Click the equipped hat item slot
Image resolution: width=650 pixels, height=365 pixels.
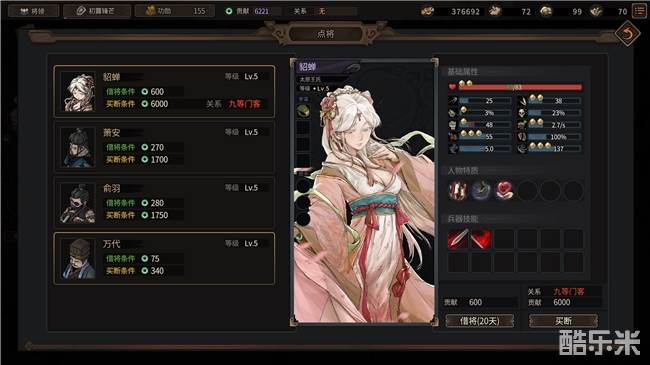tap(303, 111)
